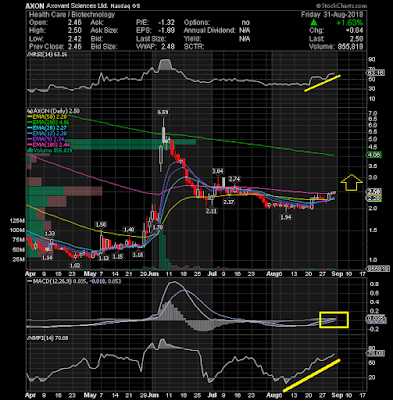Click the 2.11 June low label
Screen dimensions: 393x400
211,211
